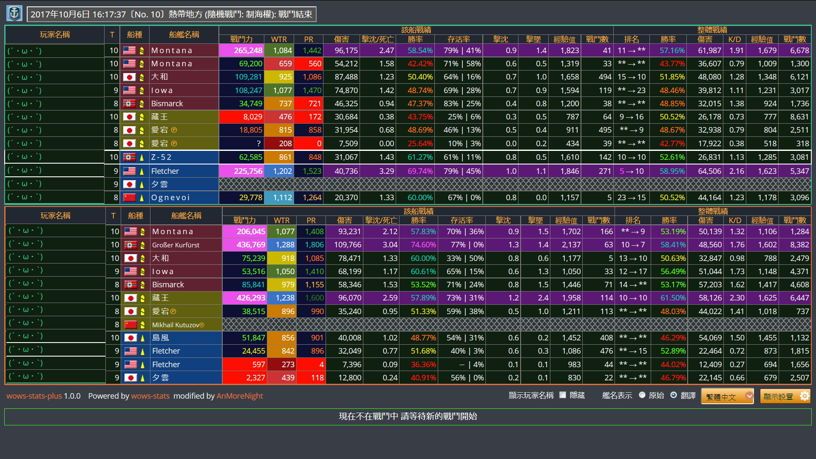
Task: Click the red flag in the Ognevoi row
Action: [129, 198]
